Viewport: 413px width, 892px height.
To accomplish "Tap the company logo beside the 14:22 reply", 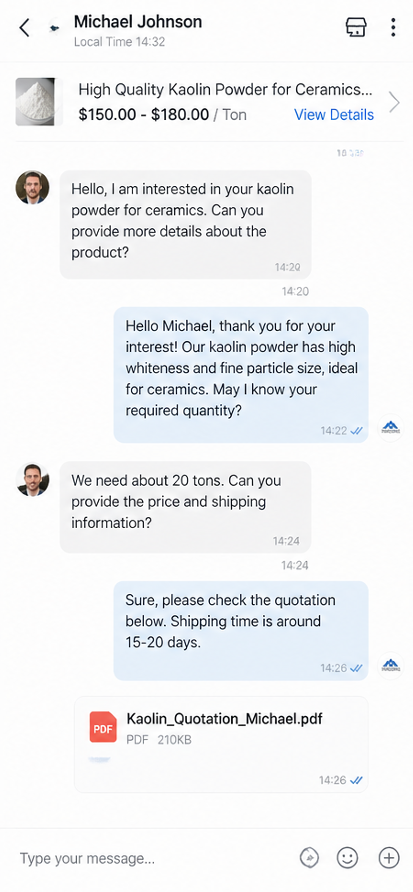I will (390, 428).
